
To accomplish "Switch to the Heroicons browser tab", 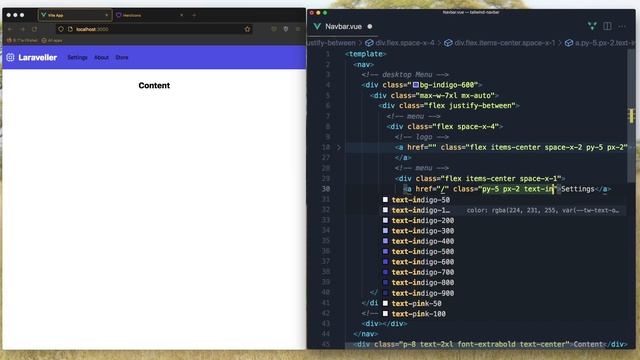I will coord(149,15).
